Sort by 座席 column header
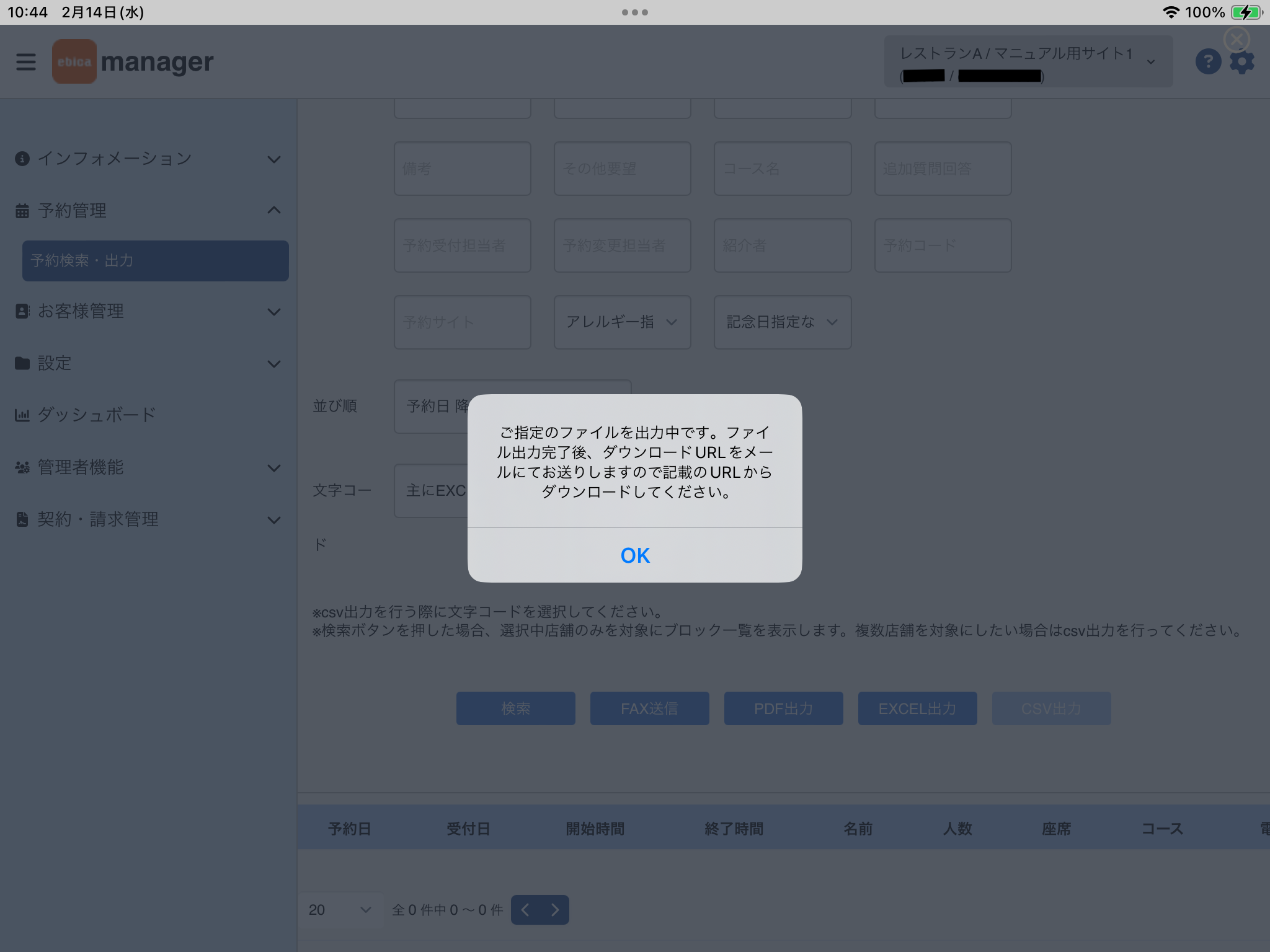 click(x=1057, y=829)
